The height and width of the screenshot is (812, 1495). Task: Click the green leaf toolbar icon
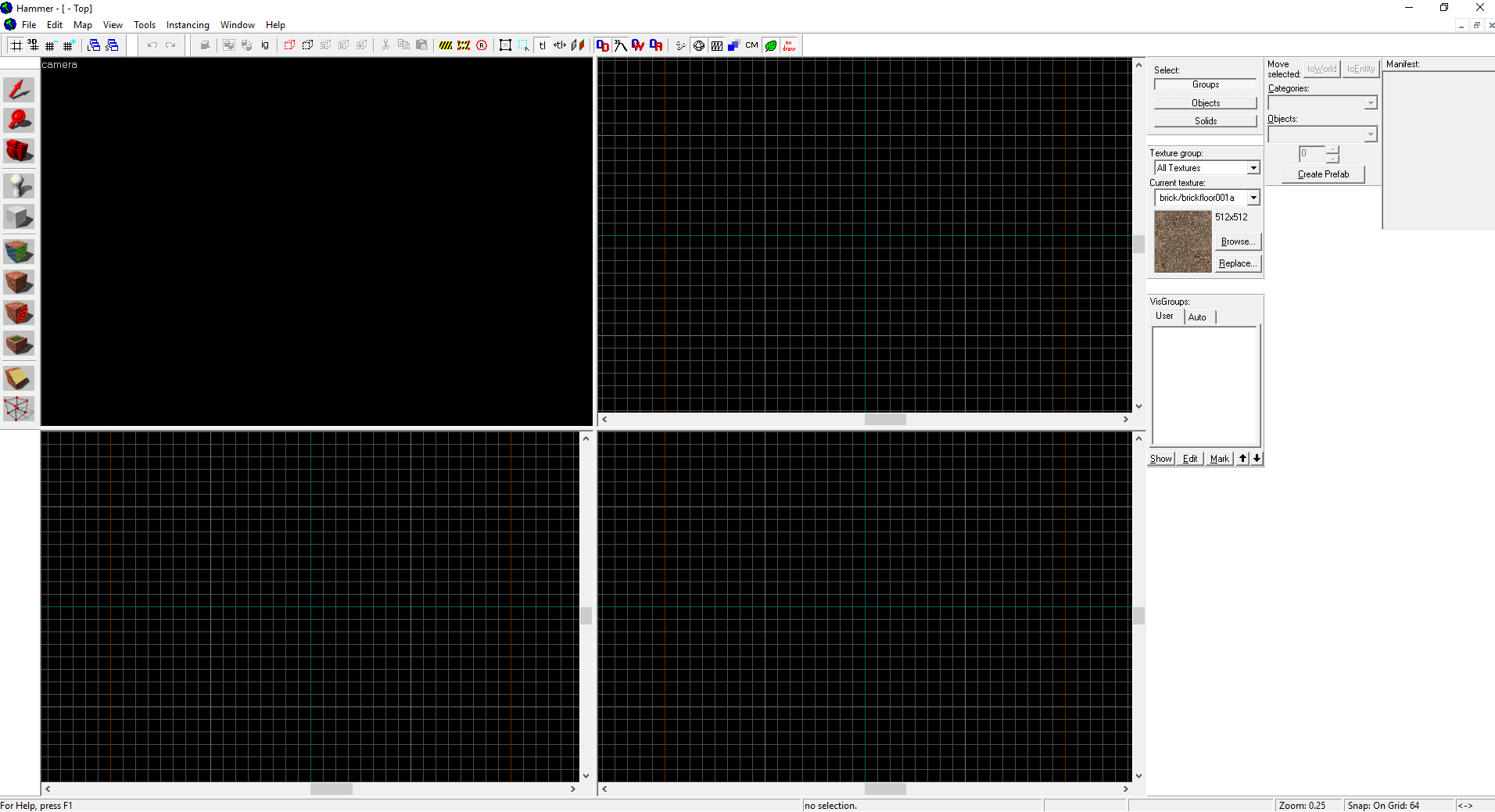771,45
